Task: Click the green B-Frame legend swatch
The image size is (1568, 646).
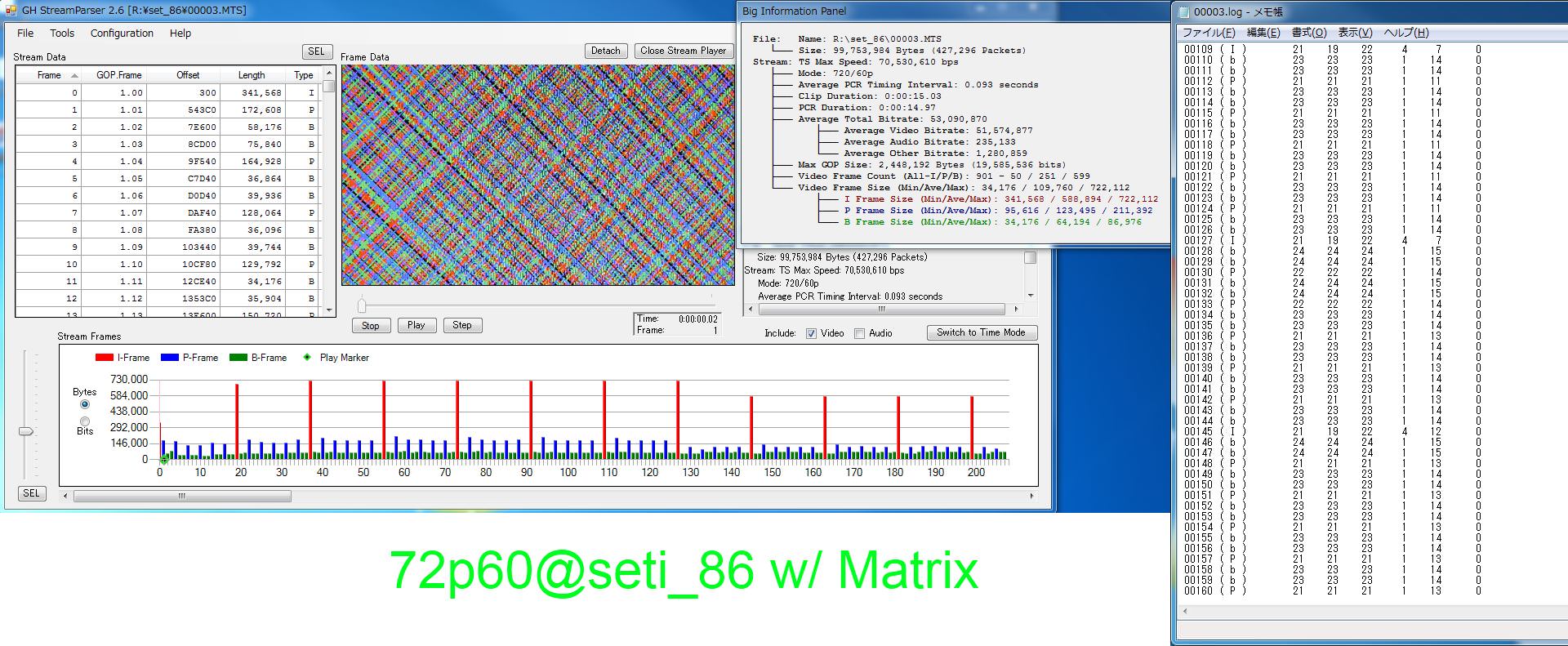Action: click(238, 358)
